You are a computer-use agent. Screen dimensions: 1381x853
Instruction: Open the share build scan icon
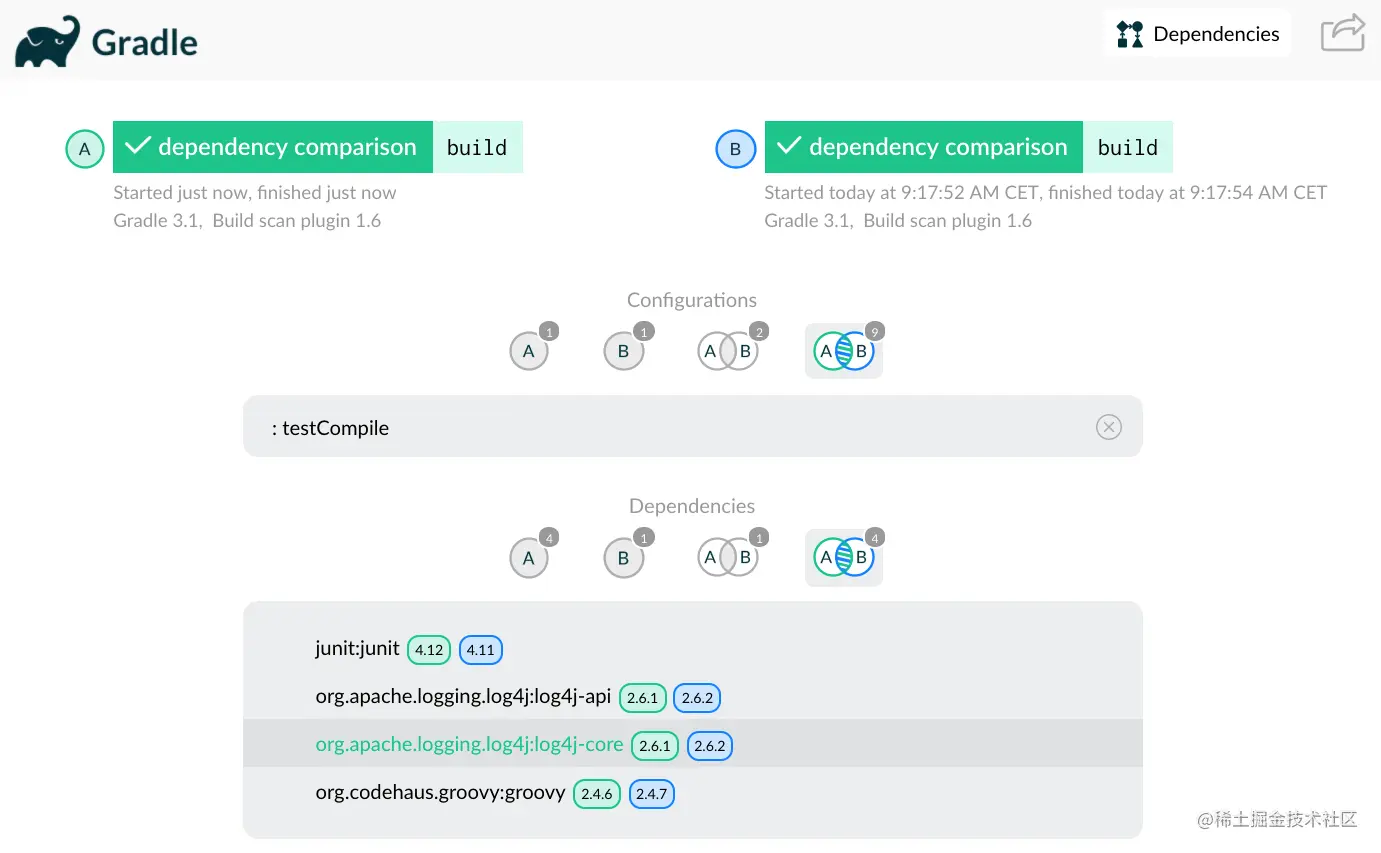pyautogui.click(x=1342, y=33)
